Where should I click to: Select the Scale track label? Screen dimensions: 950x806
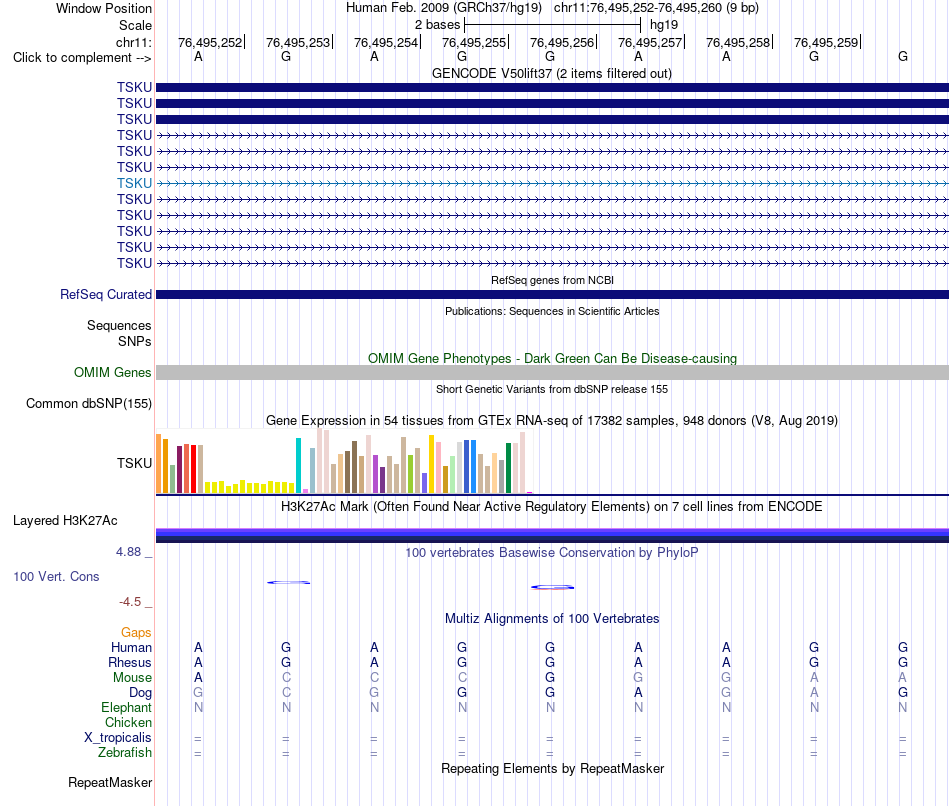(135, 25)
